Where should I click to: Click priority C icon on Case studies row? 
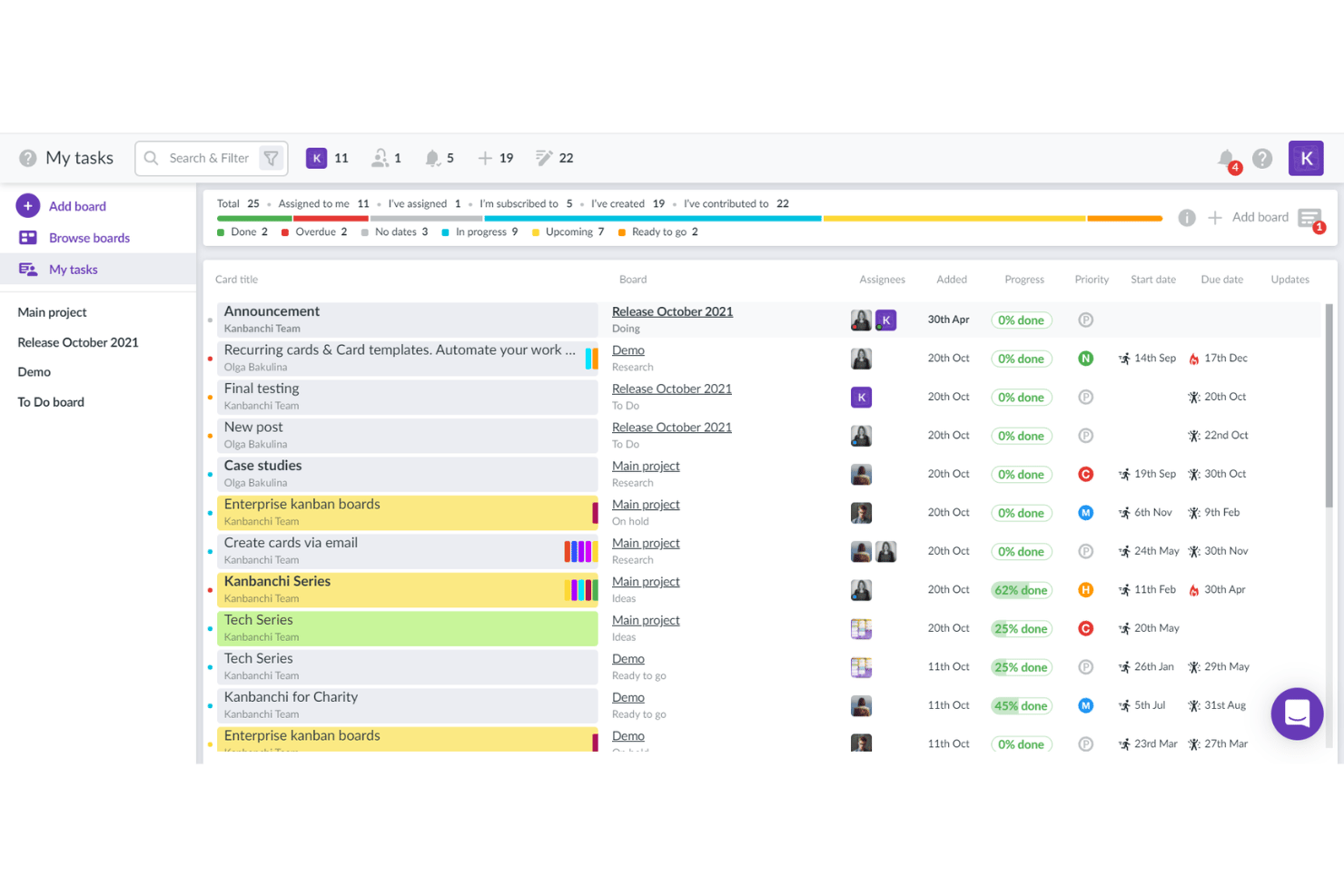tap(1085, 474)
